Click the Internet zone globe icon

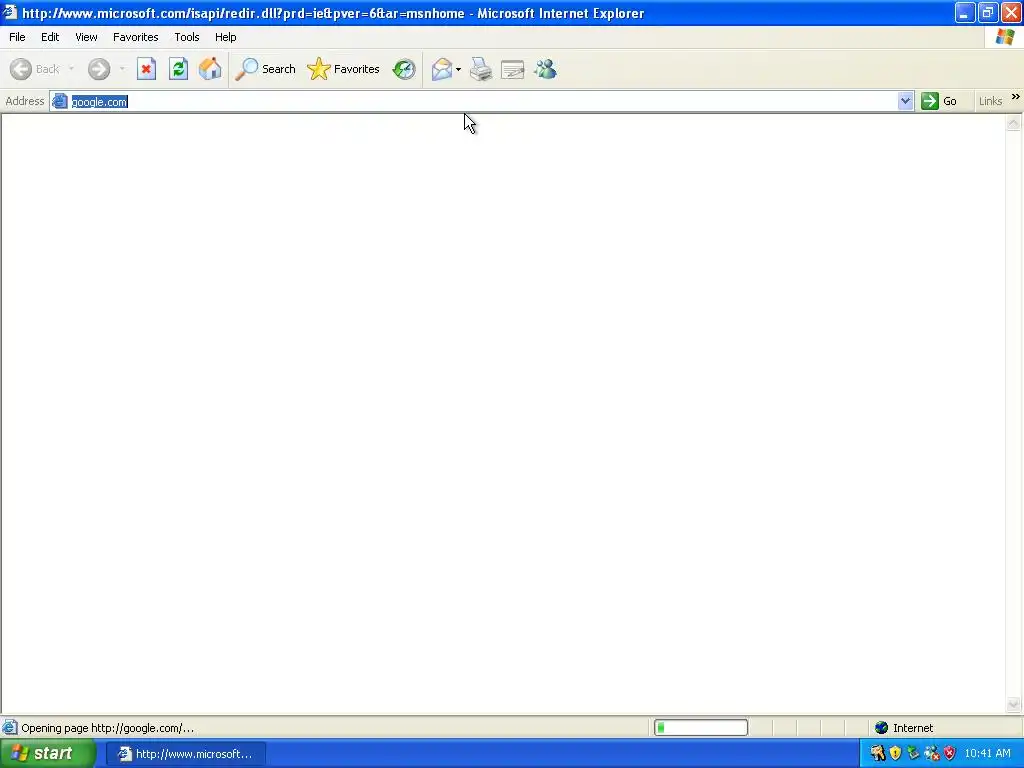coord(882,728)
